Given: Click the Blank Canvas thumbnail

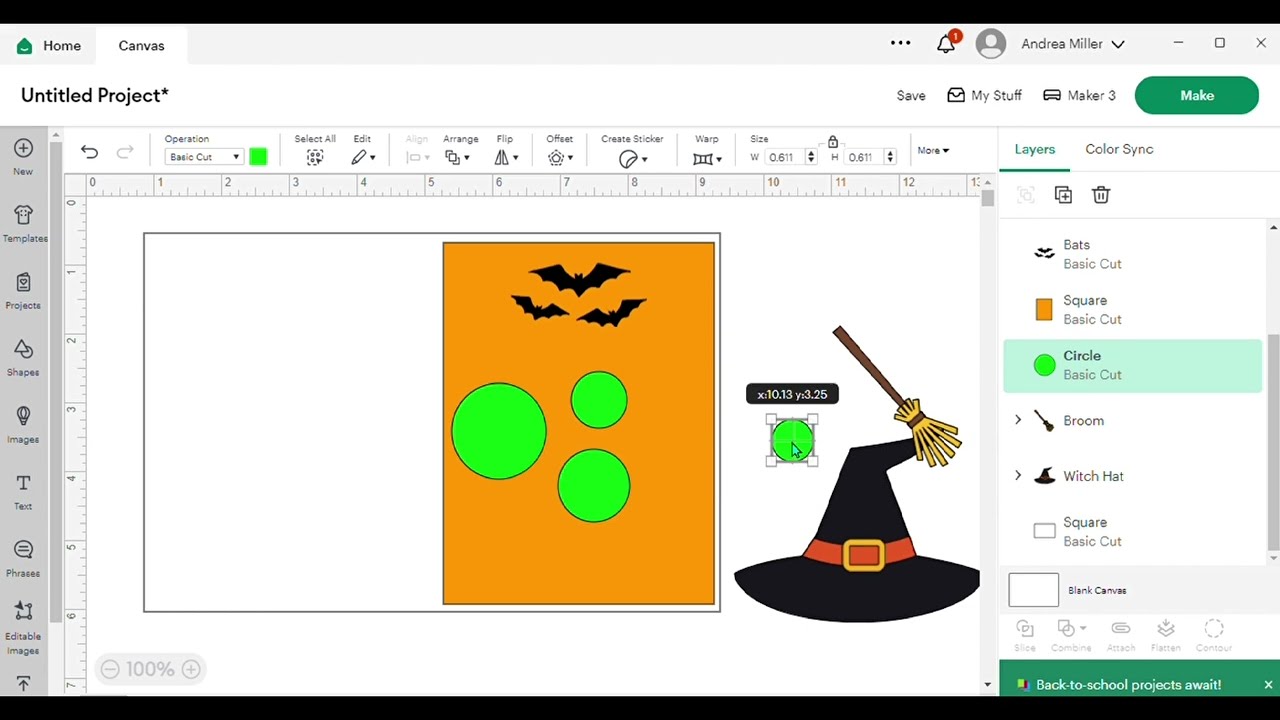Looking at the screenshot, I should pyautogui.click(x=1033, y=590).
